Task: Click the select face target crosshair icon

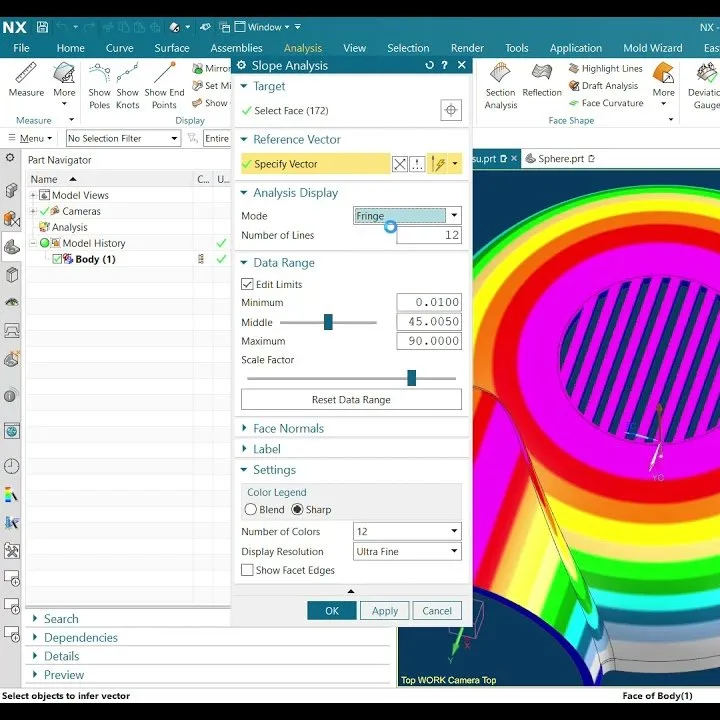Action: pyautogui.click(x=451, y=110)
